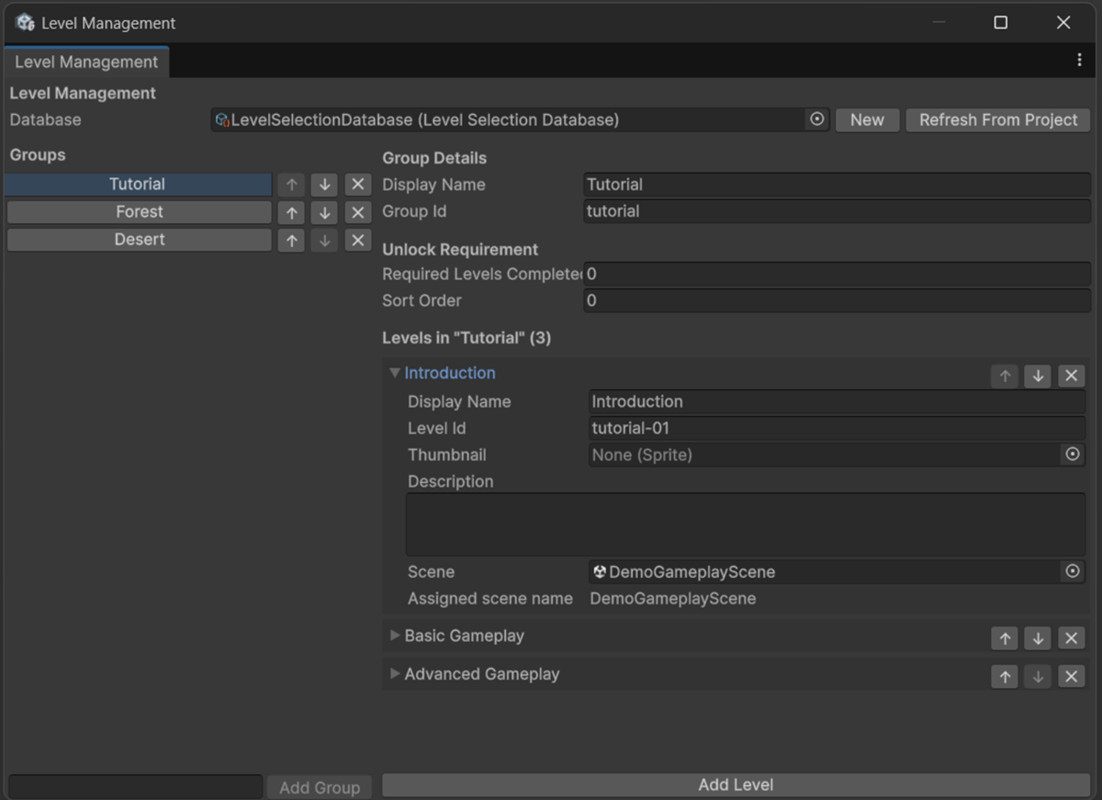The image size is (1102, 800).
Task: Expand the Advanced Gameplay level foldout
Action: coord(395,673)
